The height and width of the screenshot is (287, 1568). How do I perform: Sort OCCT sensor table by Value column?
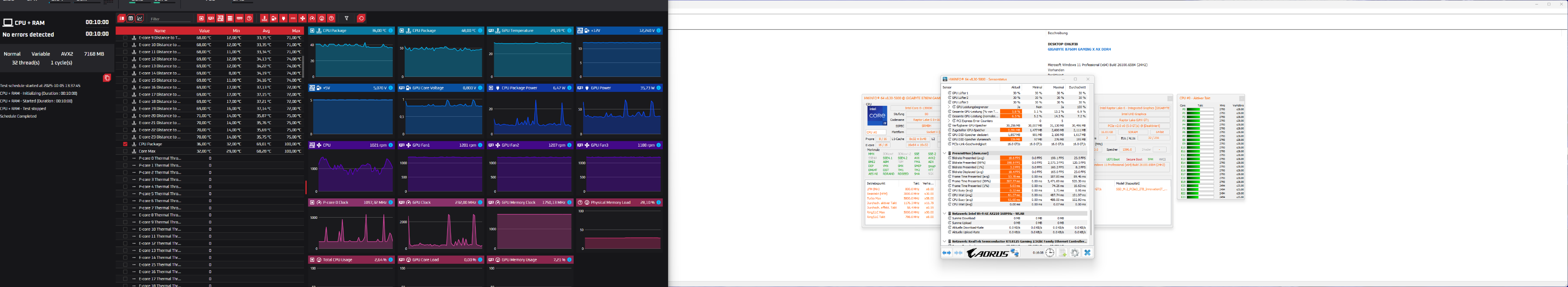[205, 30]
